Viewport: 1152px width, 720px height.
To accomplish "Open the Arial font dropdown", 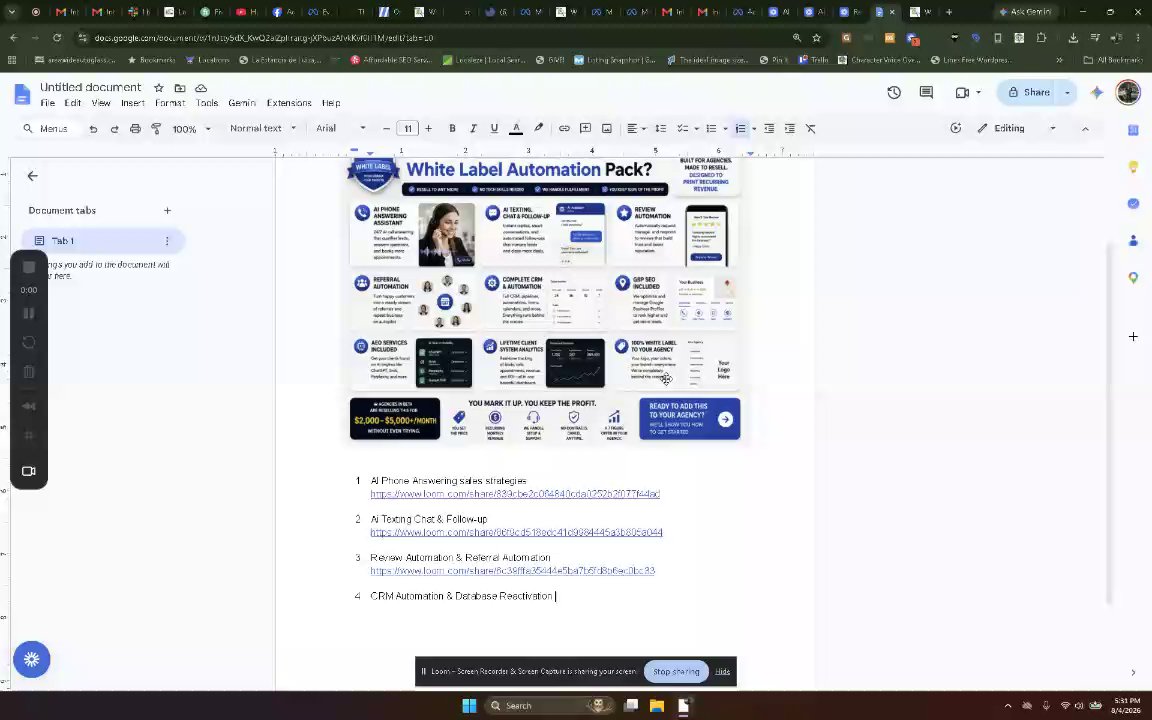I will [x=341, y=129].
